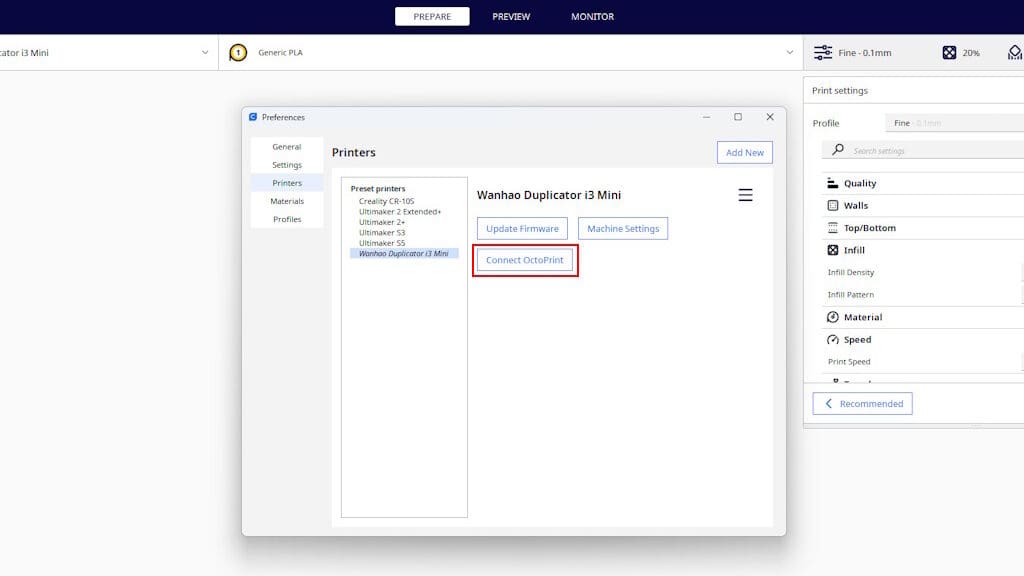Select Wanhao Duplicator i3 Mini printer
This screenshot has width=1024, height=576.
pos(404,253)
